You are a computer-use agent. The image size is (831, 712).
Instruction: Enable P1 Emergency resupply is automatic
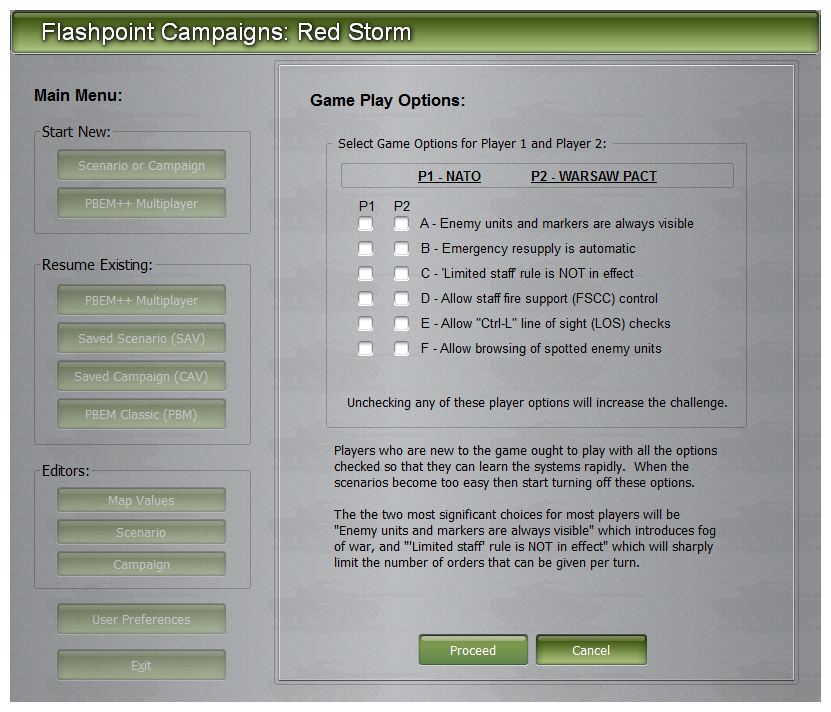click(x=365, y=249)
